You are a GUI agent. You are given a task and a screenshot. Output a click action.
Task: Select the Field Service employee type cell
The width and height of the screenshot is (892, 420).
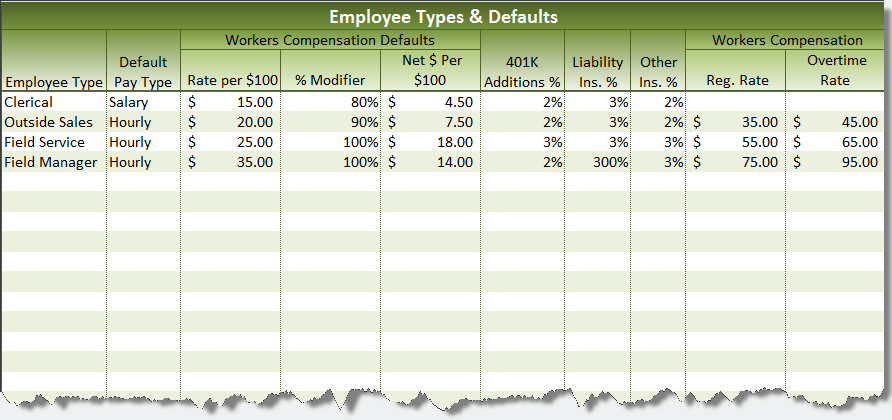click(x=53, y=142)
